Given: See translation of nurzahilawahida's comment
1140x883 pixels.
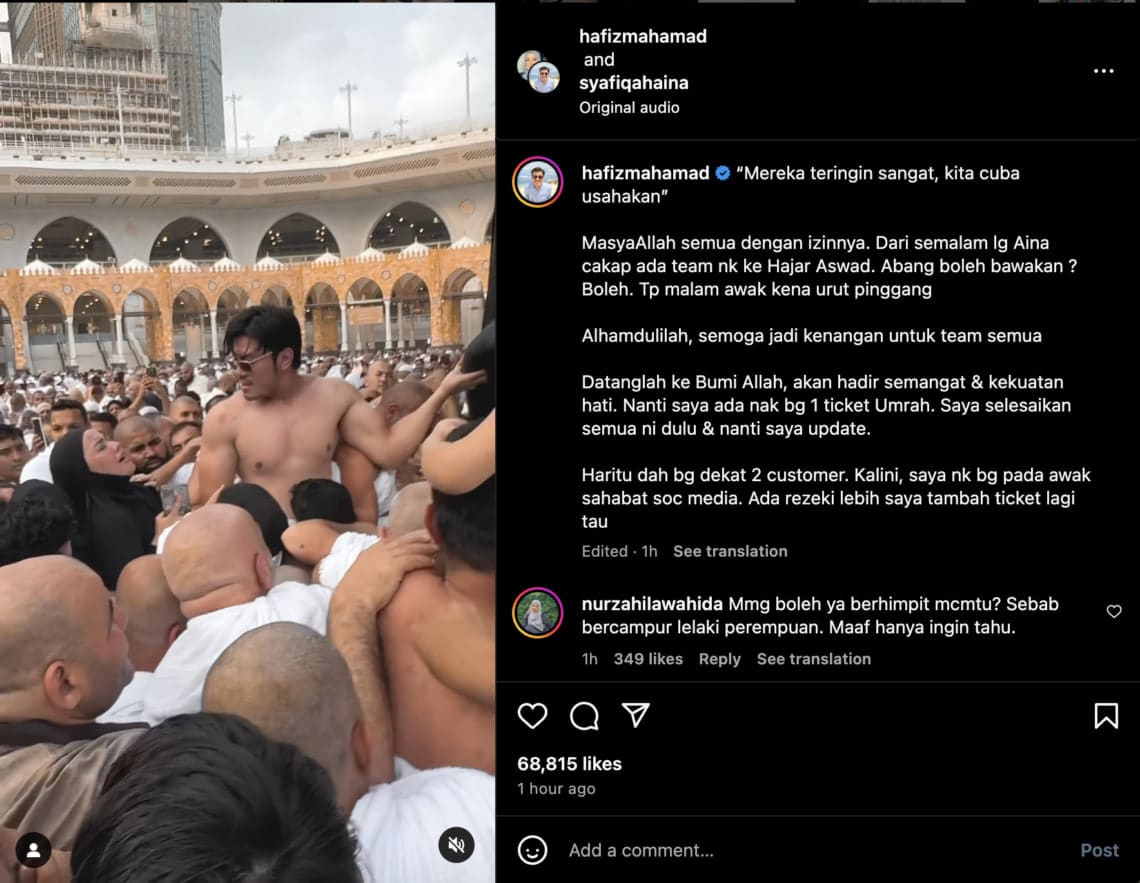Looking at the screenshot, I should (x=814, y=658).
